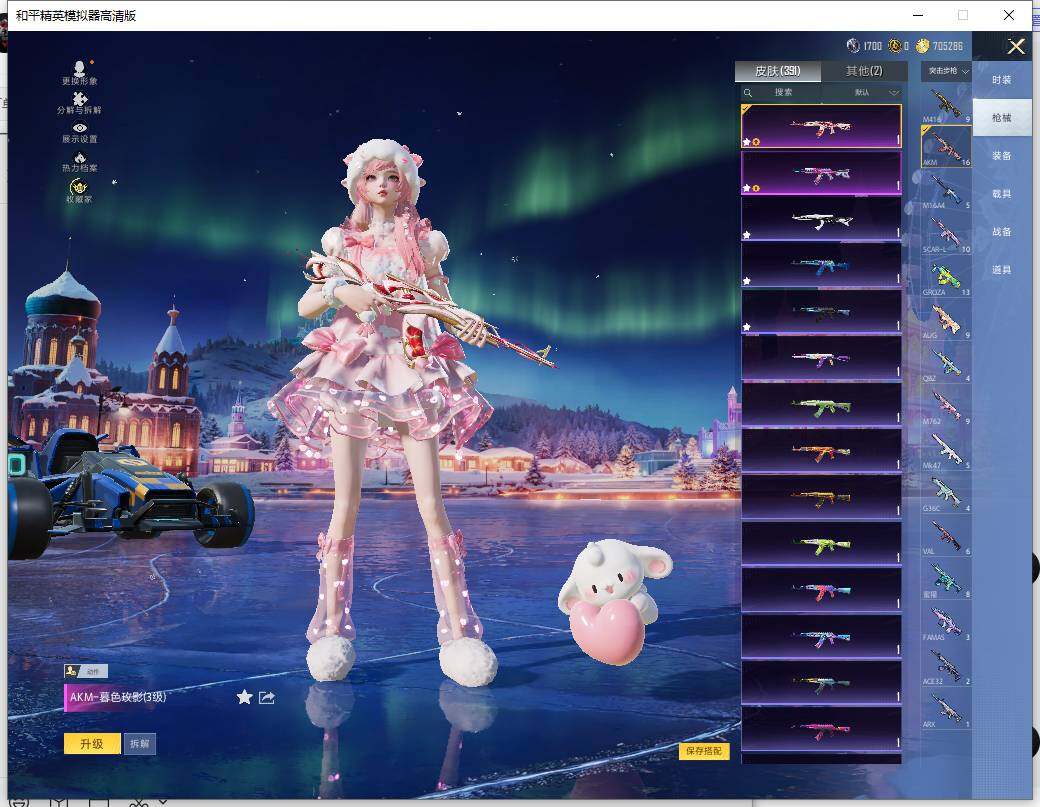This screenshot has height=807, width=1040.
Task: Minimize the emulator window
Action: pos(918,15)
